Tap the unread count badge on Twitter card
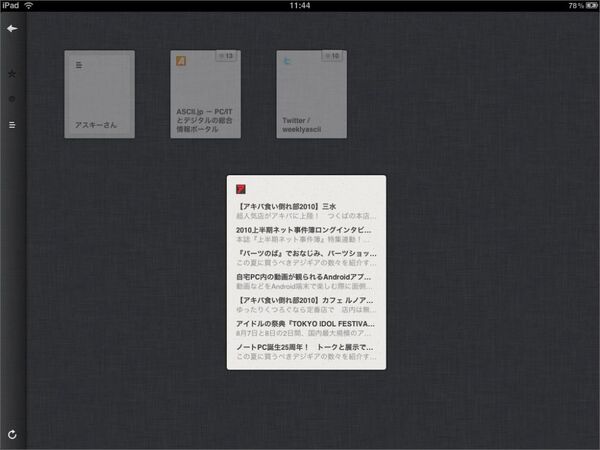Viewport: 600px width, 450px height. click(x=332, y=56)
